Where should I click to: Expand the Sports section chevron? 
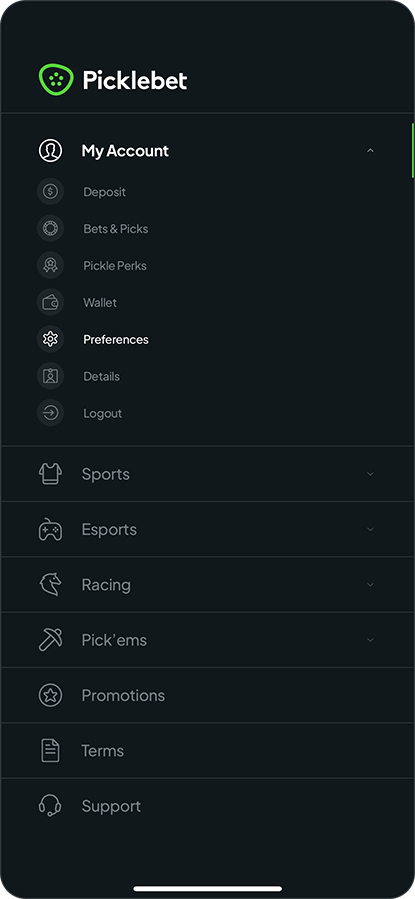370,474
